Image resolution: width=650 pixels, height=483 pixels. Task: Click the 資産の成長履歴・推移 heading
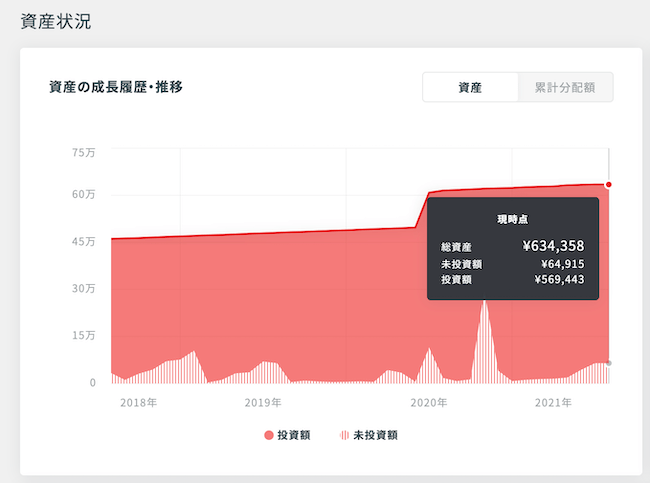pyautogui.click(x=116, y=87)
